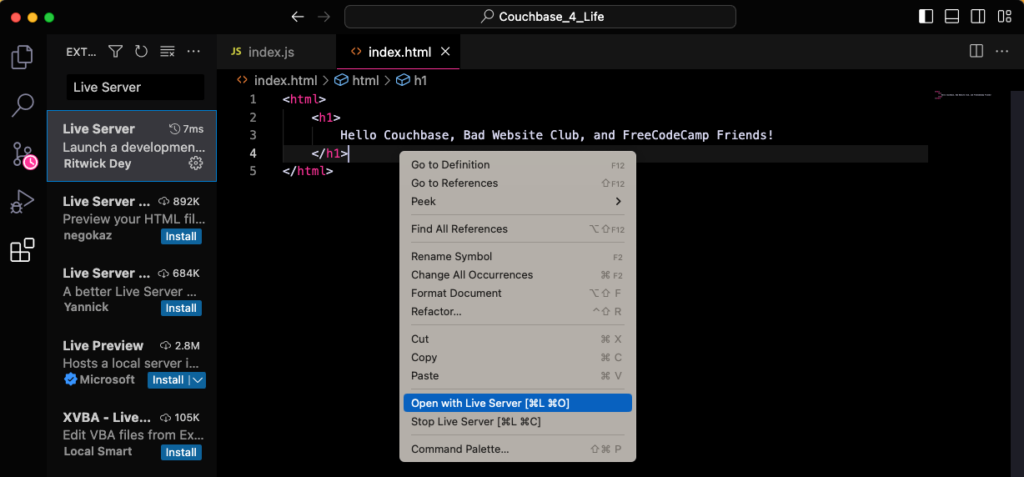The width and height of the screenshot is (1024, 477).
Task: Clear extensions search results icon
Action: tap(167, 52)
